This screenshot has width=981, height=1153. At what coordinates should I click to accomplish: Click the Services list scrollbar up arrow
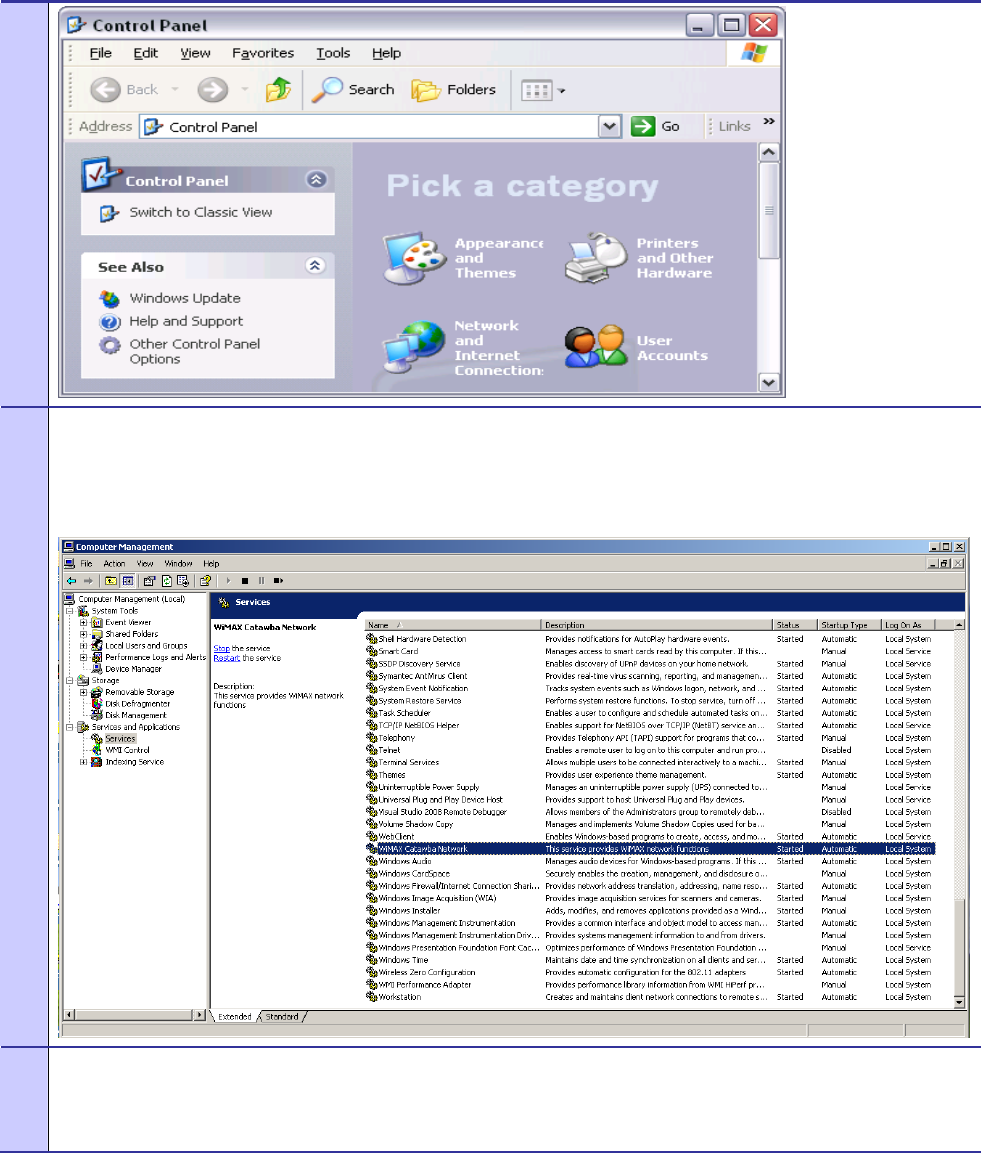point(959,625)
